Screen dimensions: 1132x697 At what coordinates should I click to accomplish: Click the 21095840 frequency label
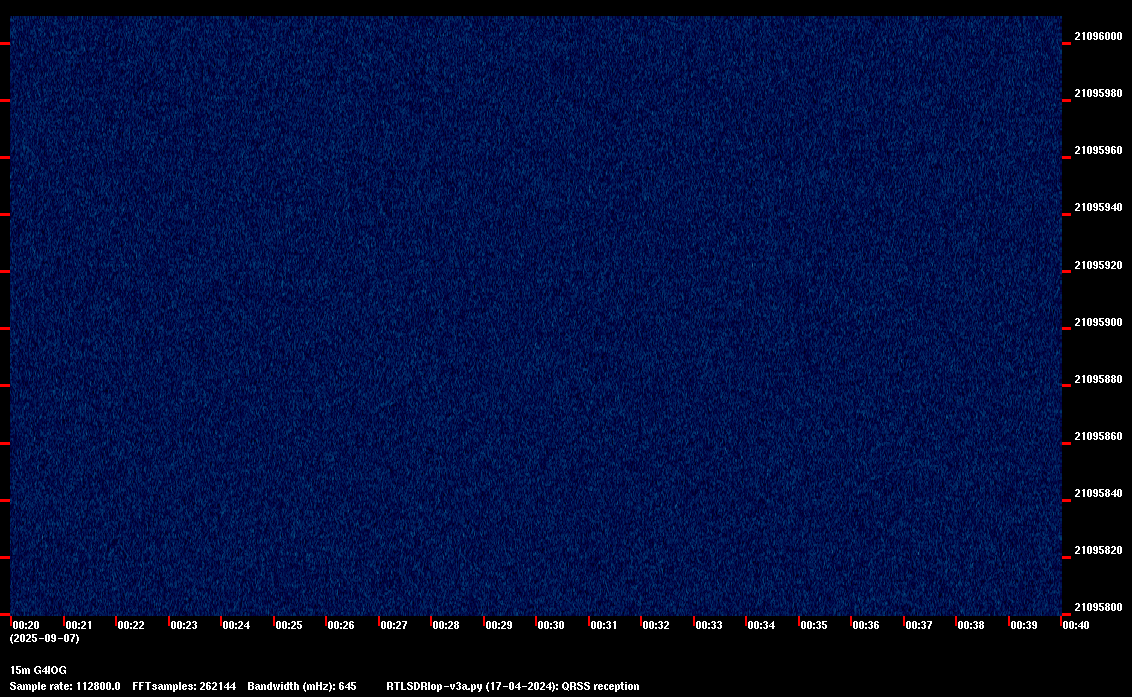(1098, 493)
